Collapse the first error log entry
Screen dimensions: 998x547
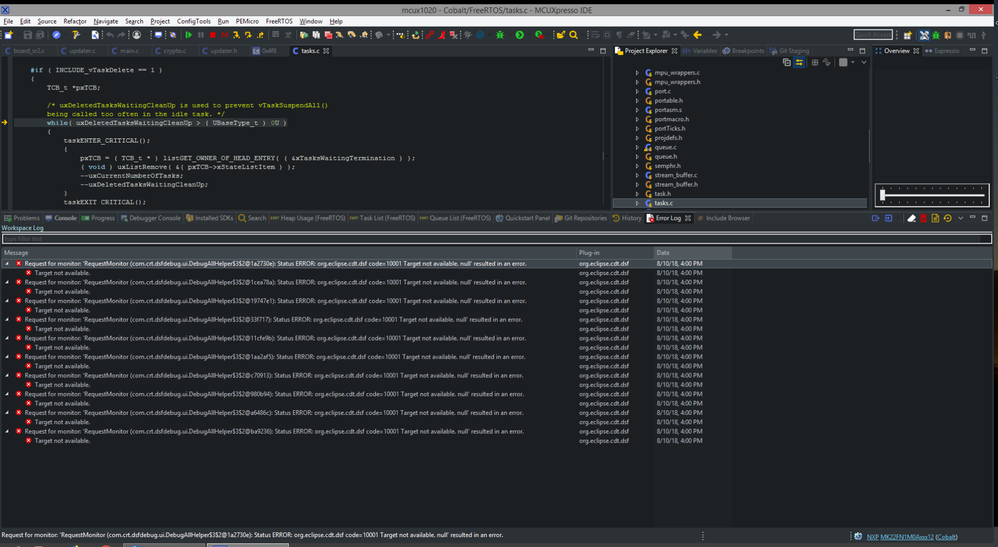[x=7, y=264]
